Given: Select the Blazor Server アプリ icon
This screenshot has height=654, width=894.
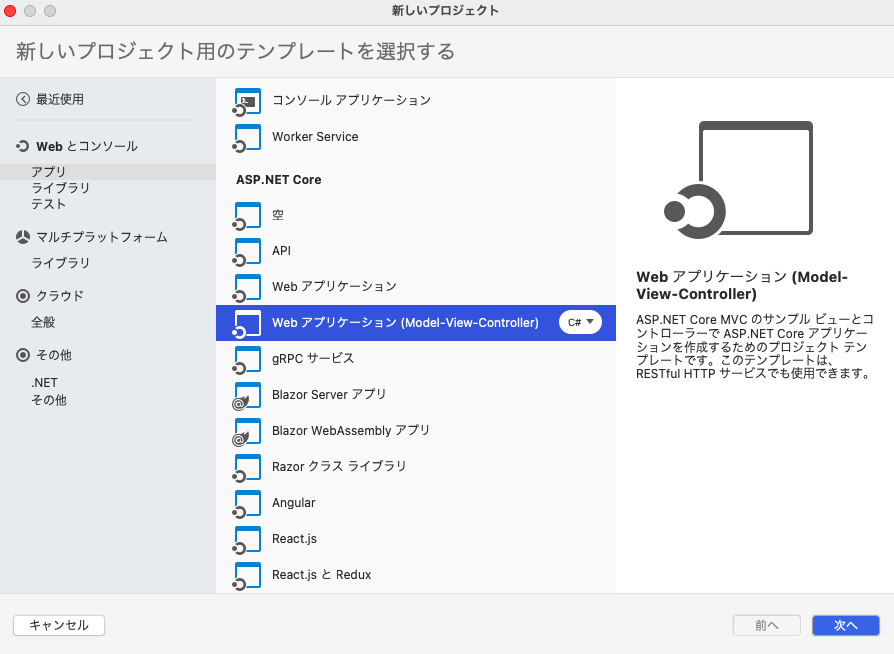Looking at the screenshot, I should click(x=247, y=395).
